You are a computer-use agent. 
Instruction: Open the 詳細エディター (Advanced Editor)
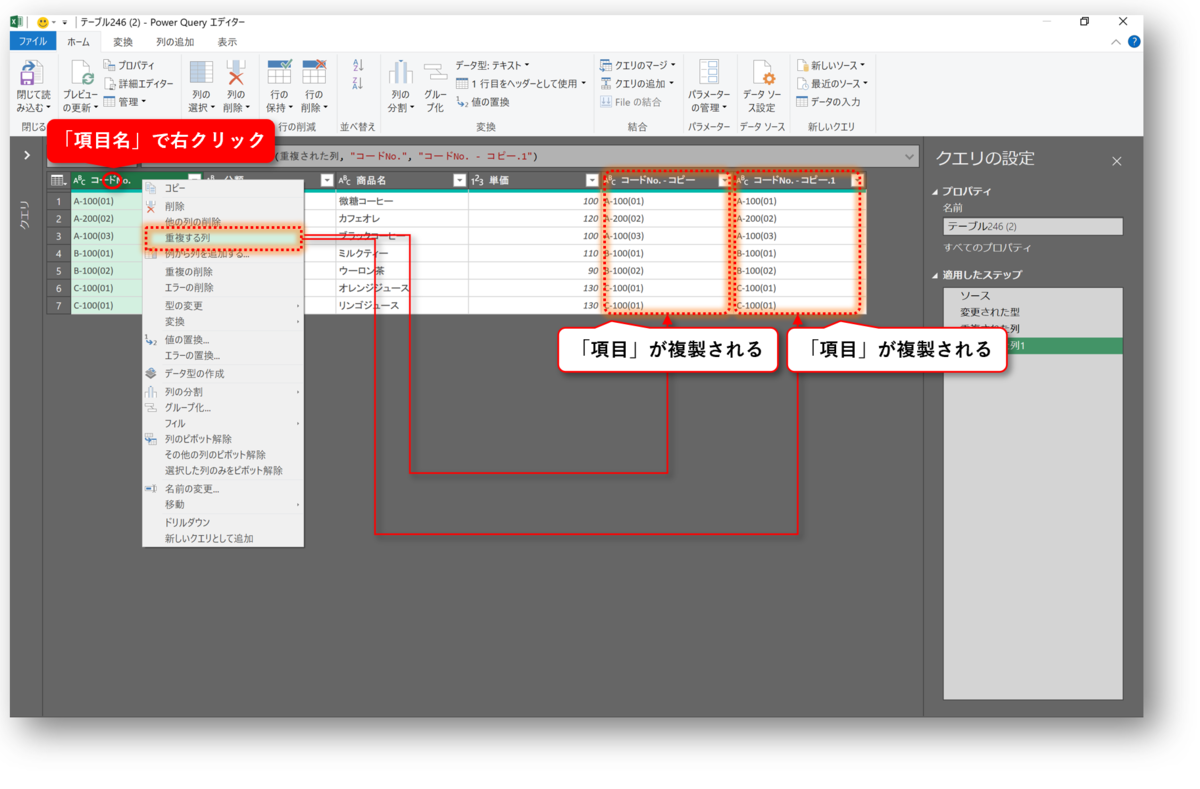[x=138, y=83]
